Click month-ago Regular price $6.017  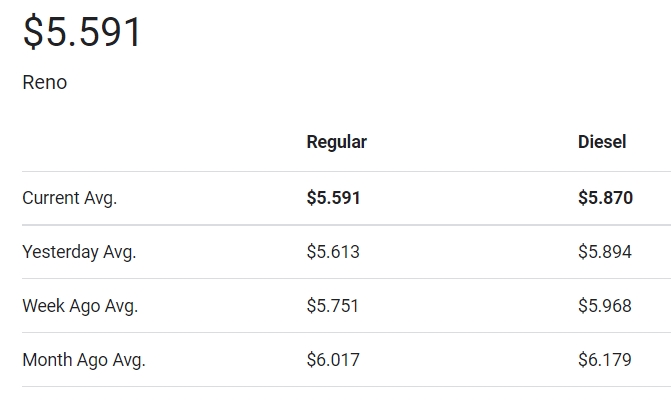(x=333, y=360)
